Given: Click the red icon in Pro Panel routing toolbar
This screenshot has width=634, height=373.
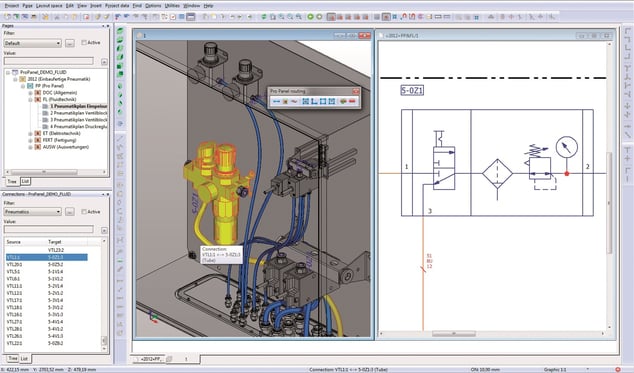Looking at the screenshot, I should click(x=352, y=101).
